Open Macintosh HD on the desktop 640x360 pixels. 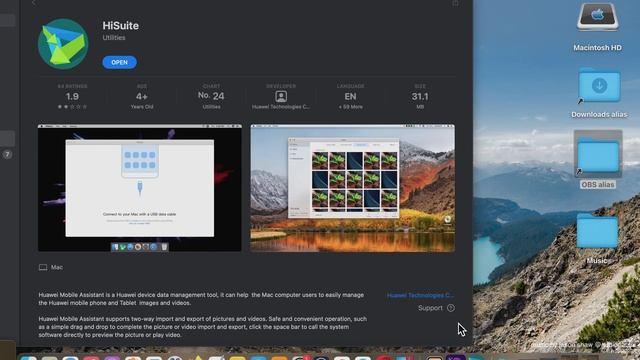tap(598, 27)
